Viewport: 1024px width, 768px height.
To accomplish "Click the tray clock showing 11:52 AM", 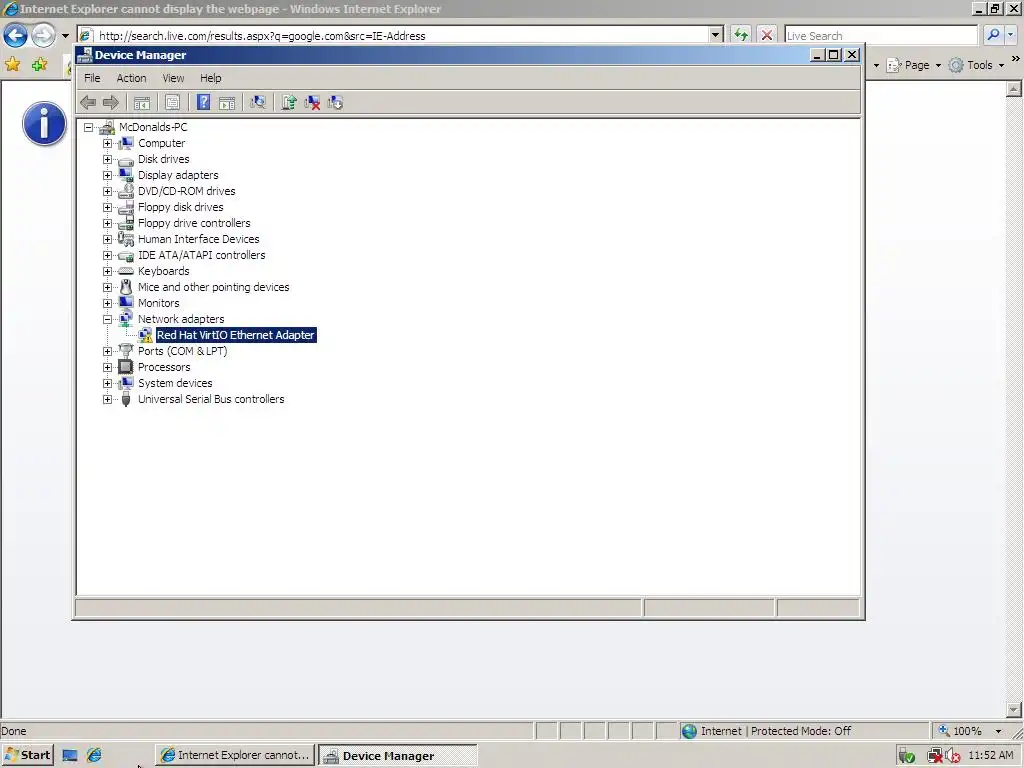I will tap(991, 756).
